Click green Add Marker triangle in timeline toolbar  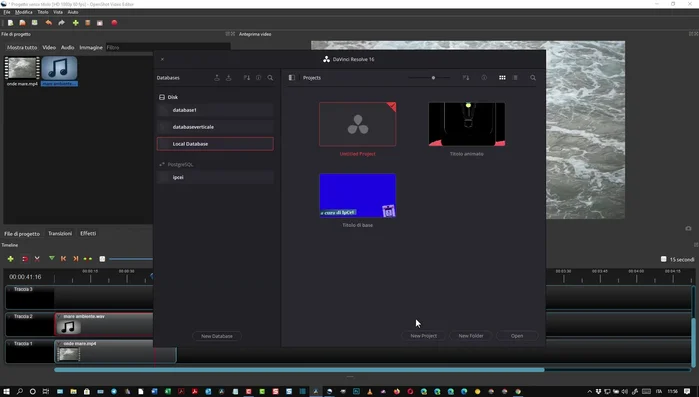(x=52, y=258)
